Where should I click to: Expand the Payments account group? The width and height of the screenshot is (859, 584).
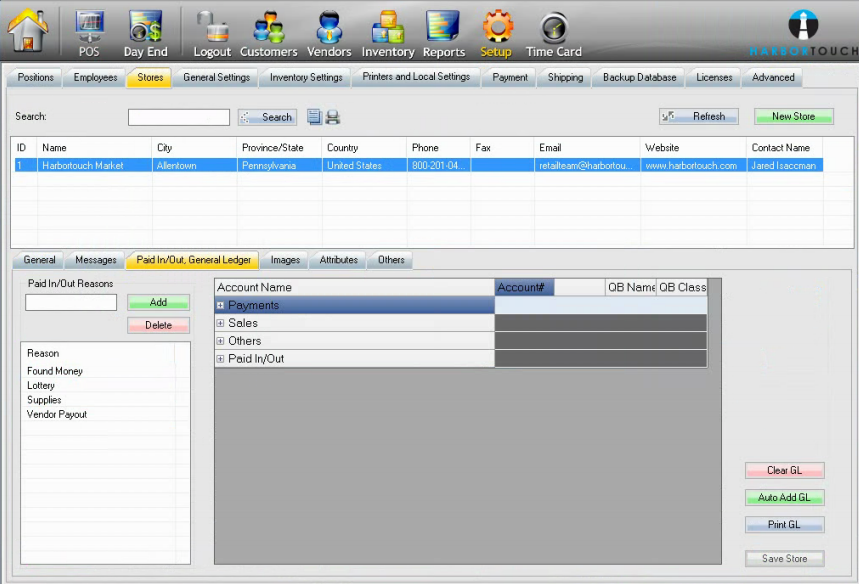[x=220, y=306]
